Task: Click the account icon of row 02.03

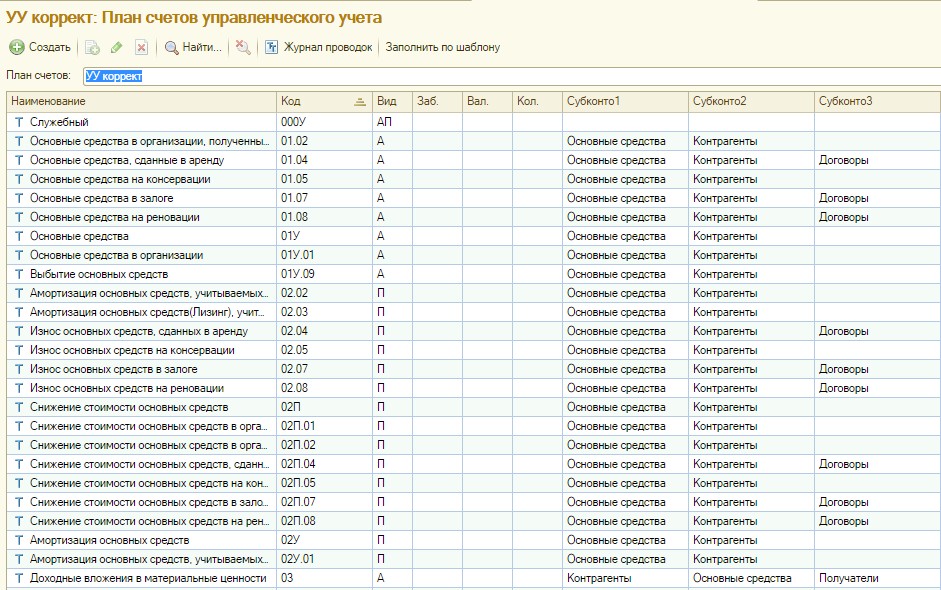Action: [x=19, y=312]
